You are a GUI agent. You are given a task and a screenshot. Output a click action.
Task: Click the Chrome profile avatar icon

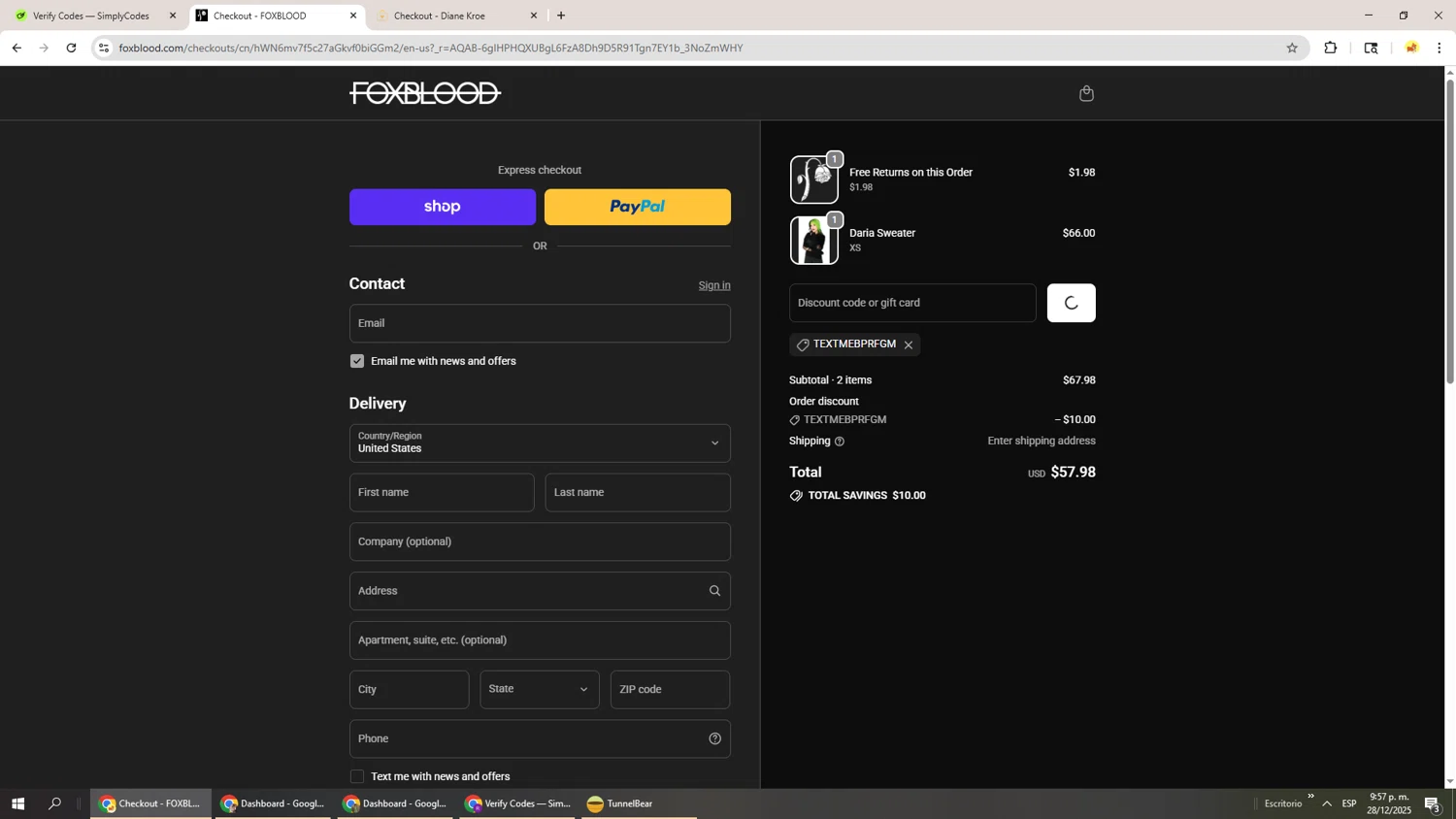click(1411, 48)
